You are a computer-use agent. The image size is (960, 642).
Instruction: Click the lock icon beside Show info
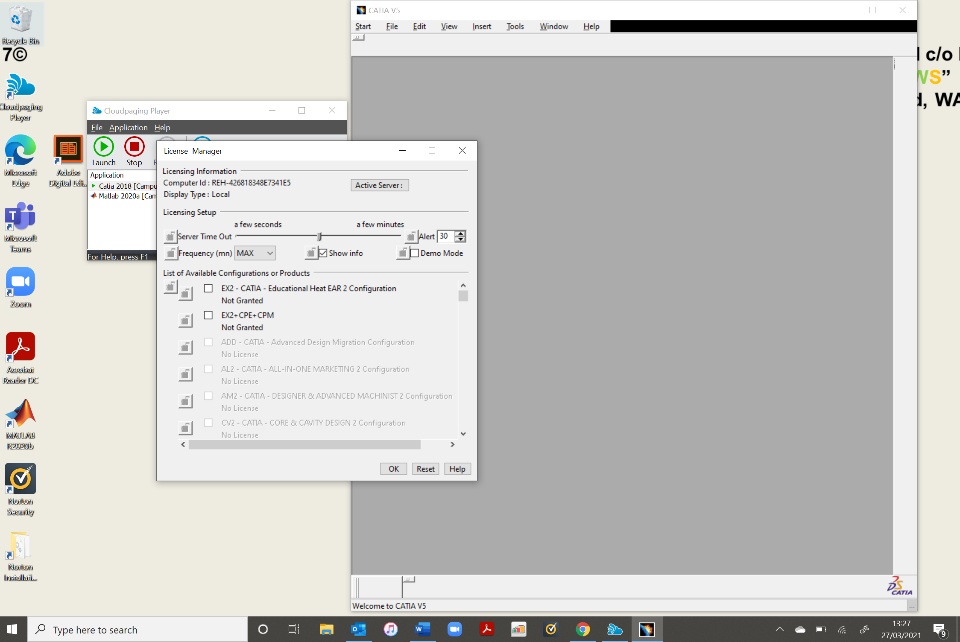point(311,253)
